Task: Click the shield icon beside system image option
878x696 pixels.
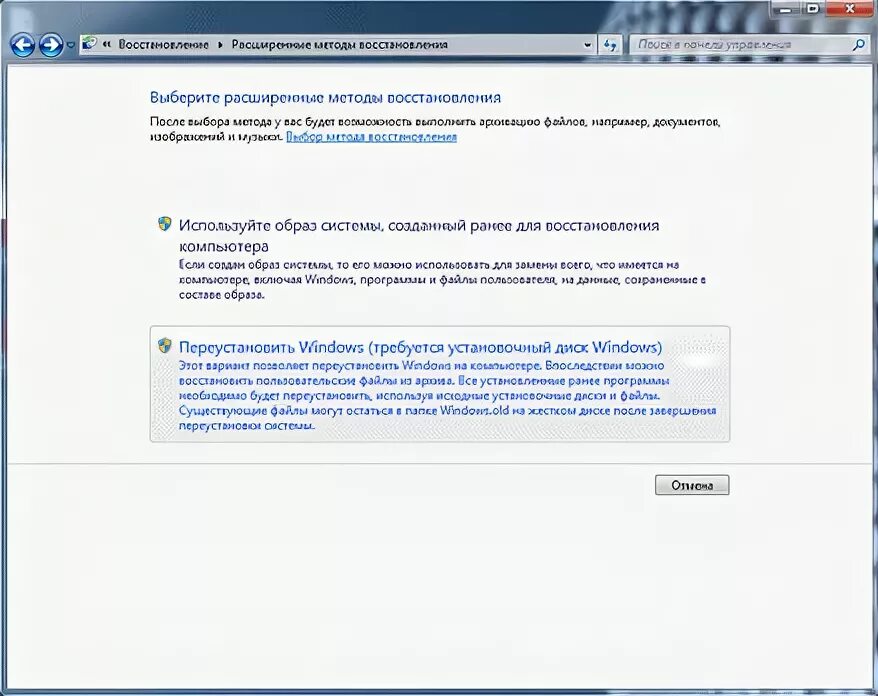Action: [x=164, y=225]
